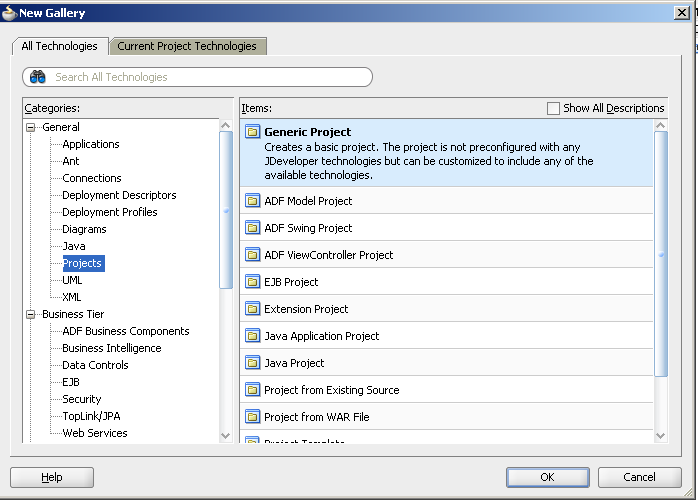Select ADF Business Components category

pyautogui.click(x=126, y=331)
